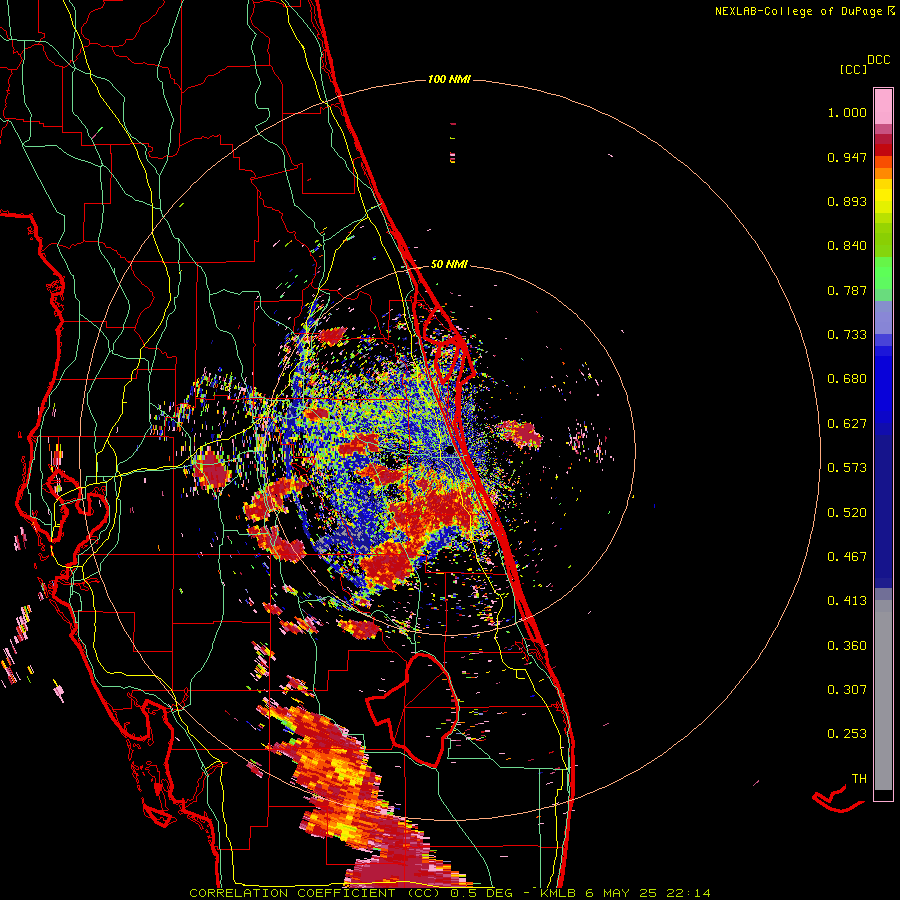Click the 0.253 scale value
This screenshot has width=900, height=900.
coord(847,734)
